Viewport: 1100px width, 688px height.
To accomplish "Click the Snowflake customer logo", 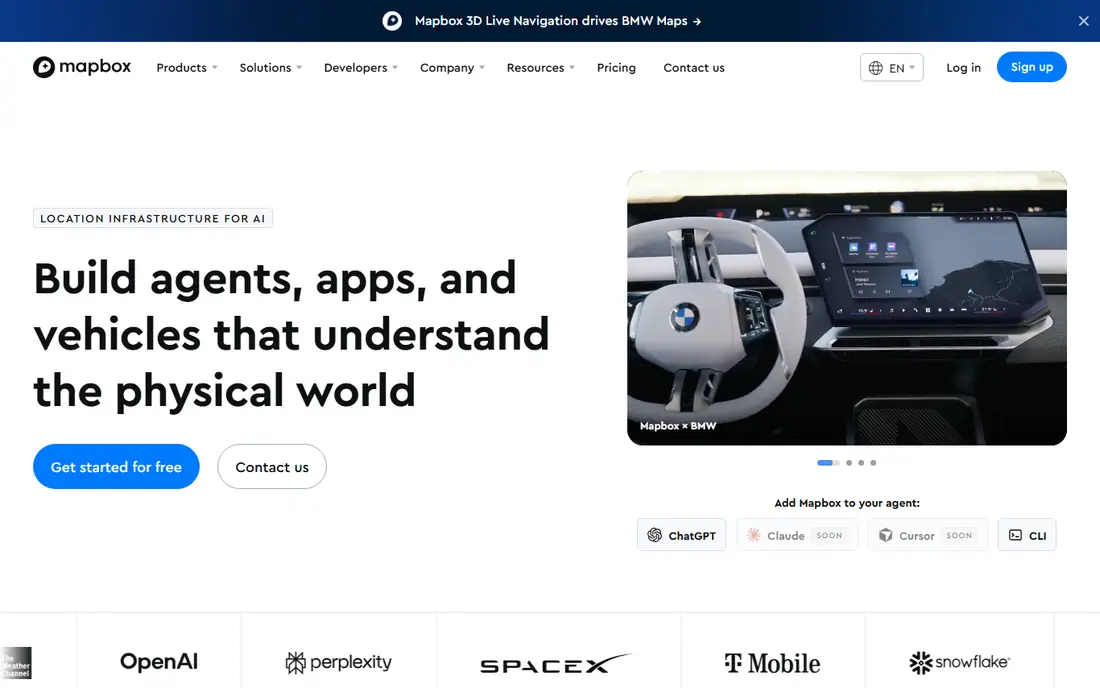I will [x=959, y=662].
